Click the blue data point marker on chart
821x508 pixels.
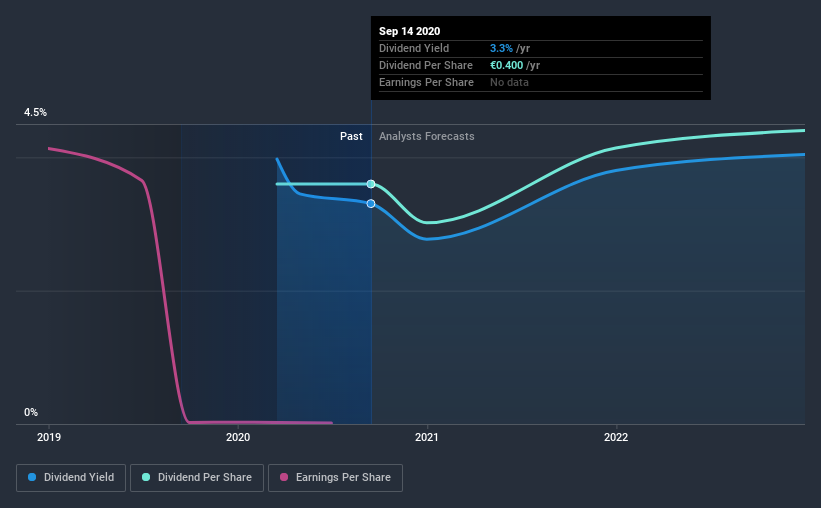[x=371, y=204]
